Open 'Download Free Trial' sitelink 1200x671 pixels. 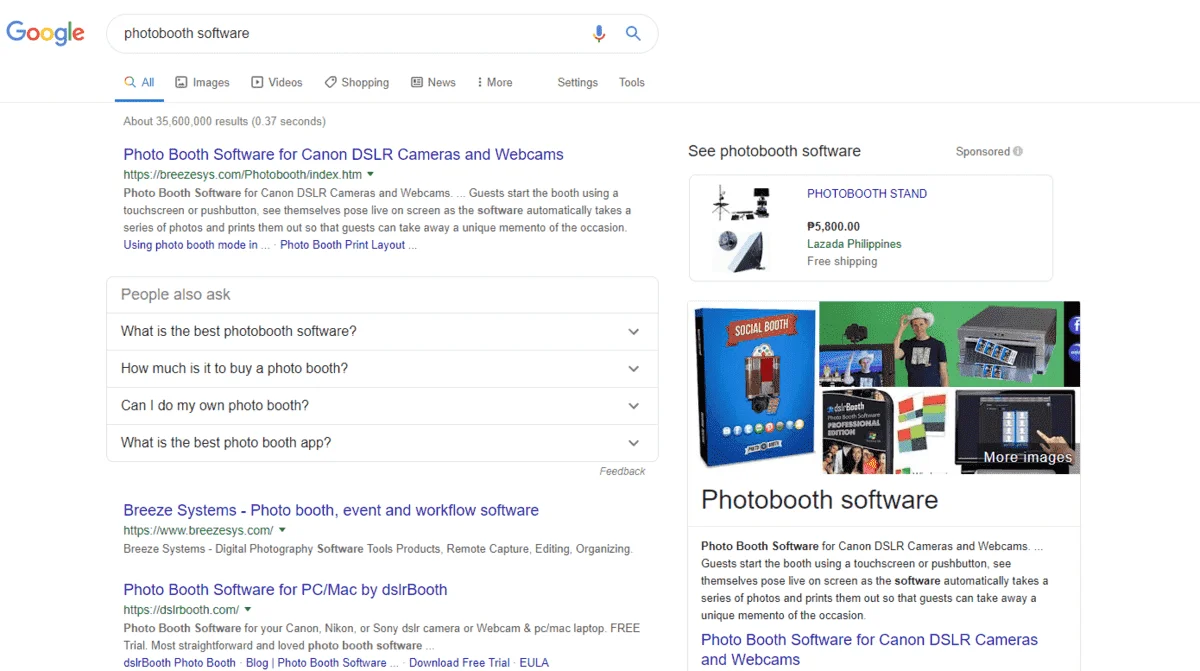coord(459,663)
